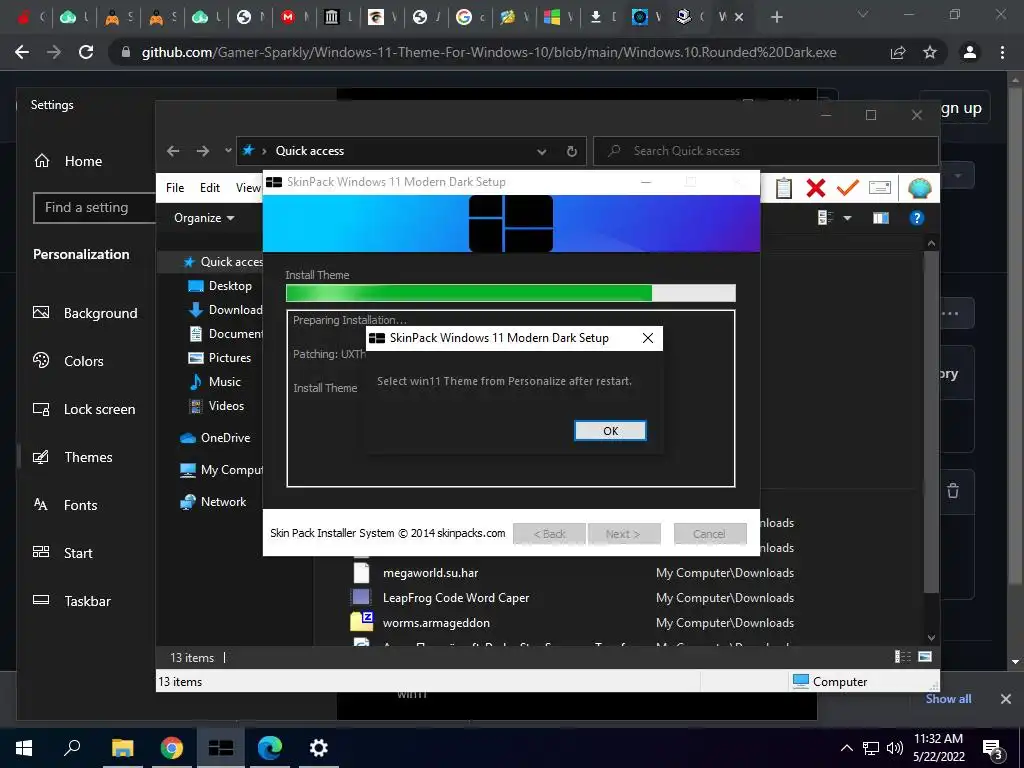Click the orange checkmark properties icon
This screenshot has height=768, width=1024.
click(x=848, y=188)
